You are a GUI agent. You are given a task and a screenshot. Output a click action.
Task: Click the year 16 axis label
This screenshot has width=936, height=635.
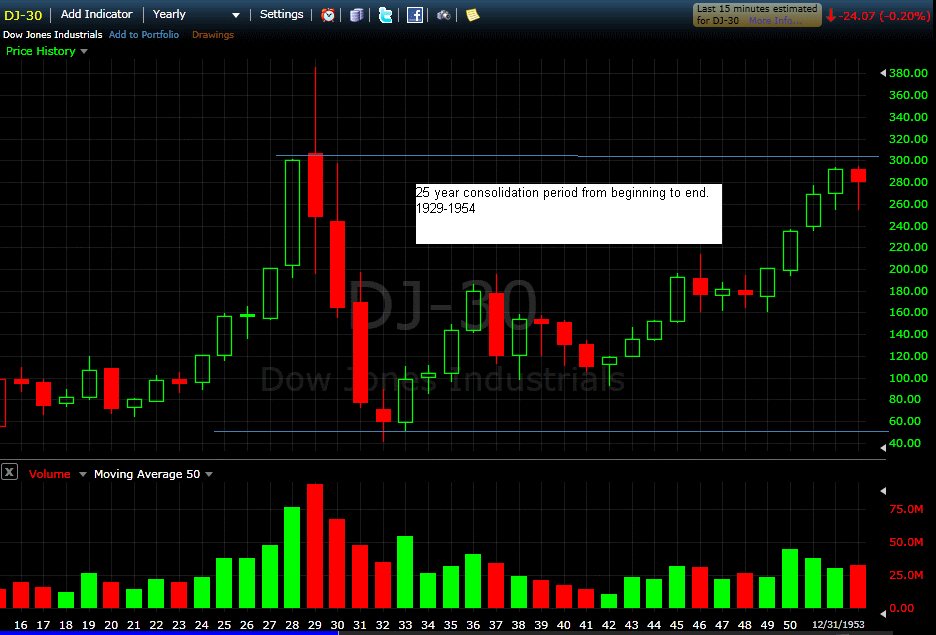pyautogui.click(x=20, y=625)
